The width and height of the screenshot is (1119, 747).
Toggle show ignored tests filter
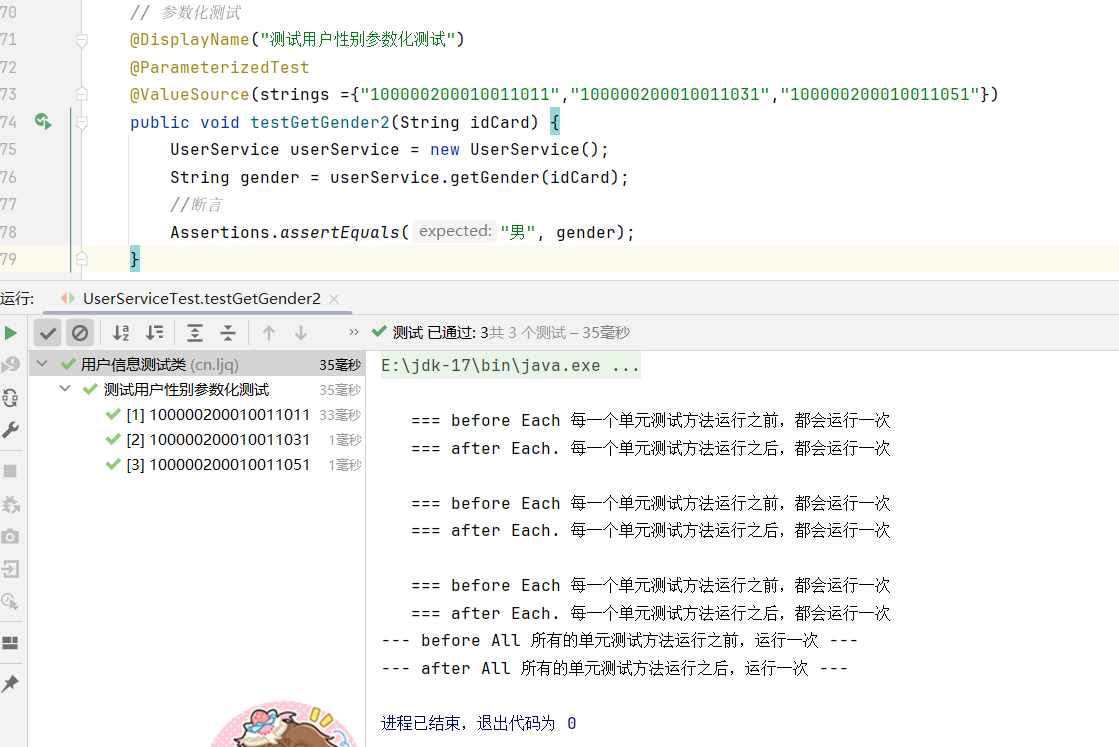pyautogui.click(x=80, y=333)
